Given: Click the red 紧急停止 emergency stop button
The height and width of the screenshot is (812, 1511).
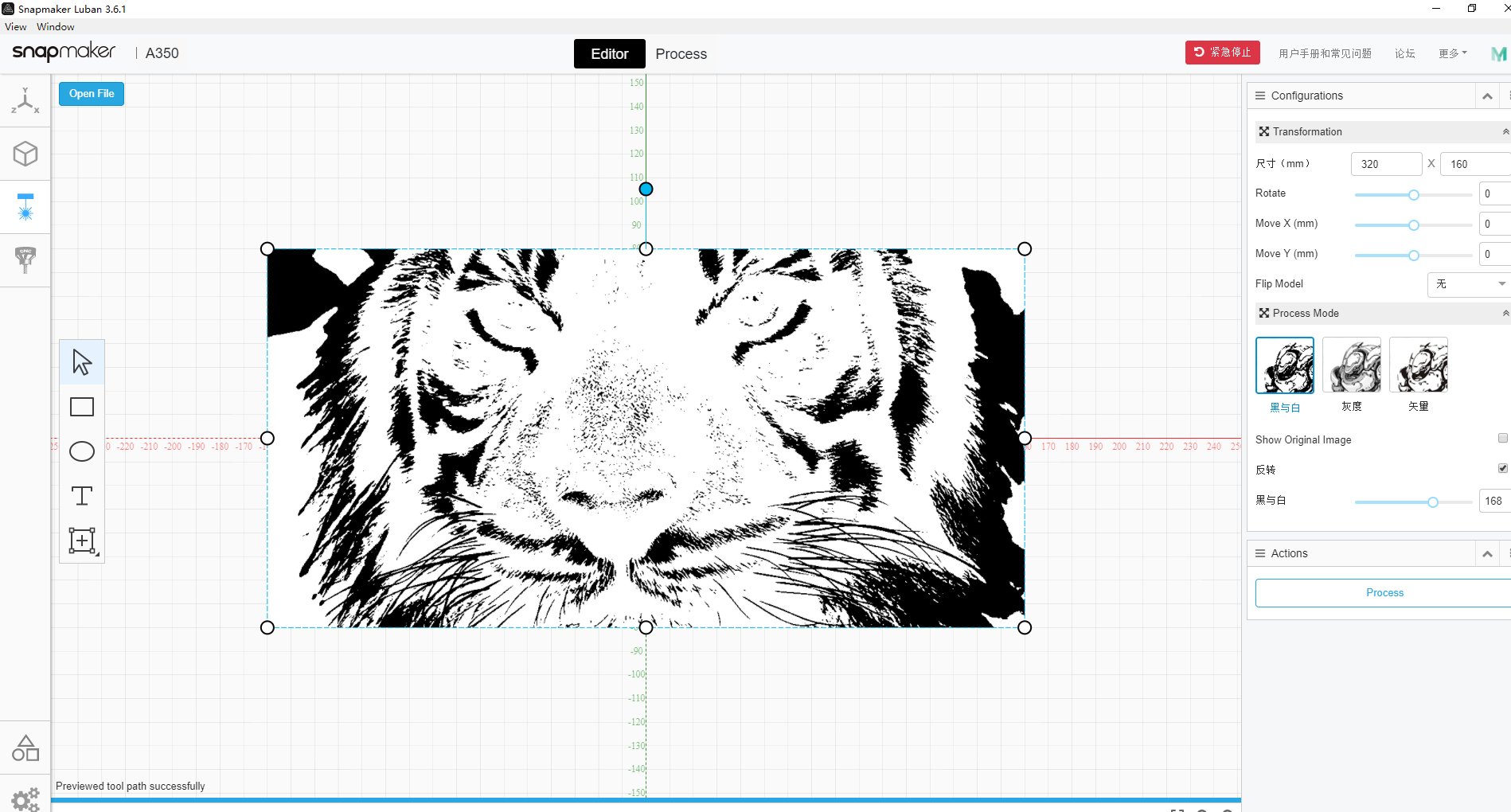Looking at the screenshot, I should coord(1223,53).
